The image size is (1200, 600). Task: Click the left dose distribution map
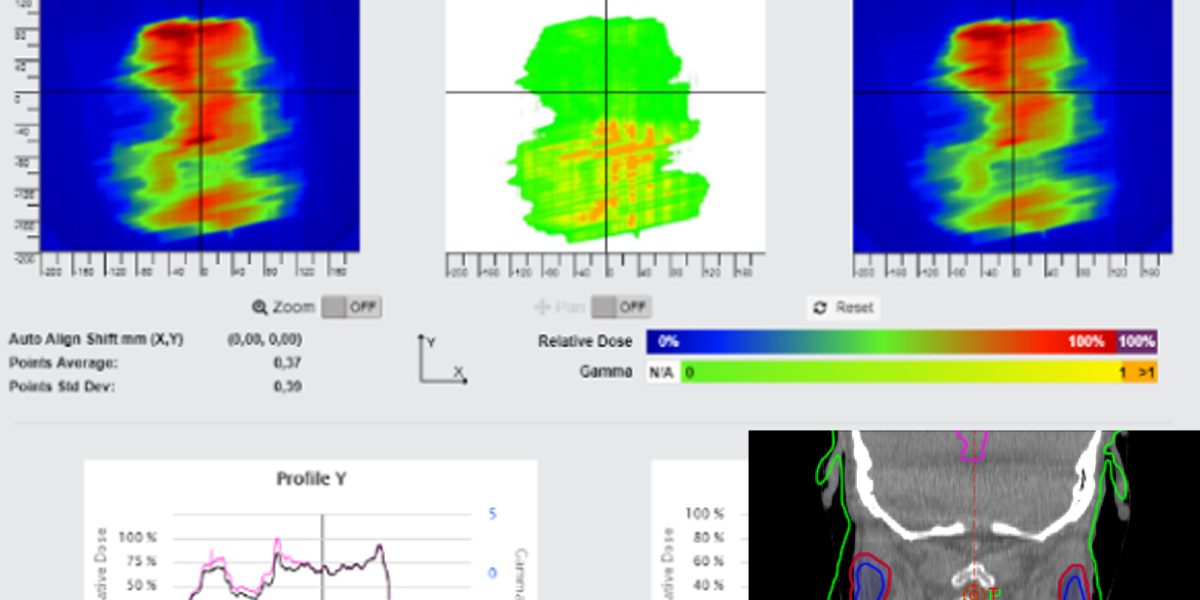[185, 125]
